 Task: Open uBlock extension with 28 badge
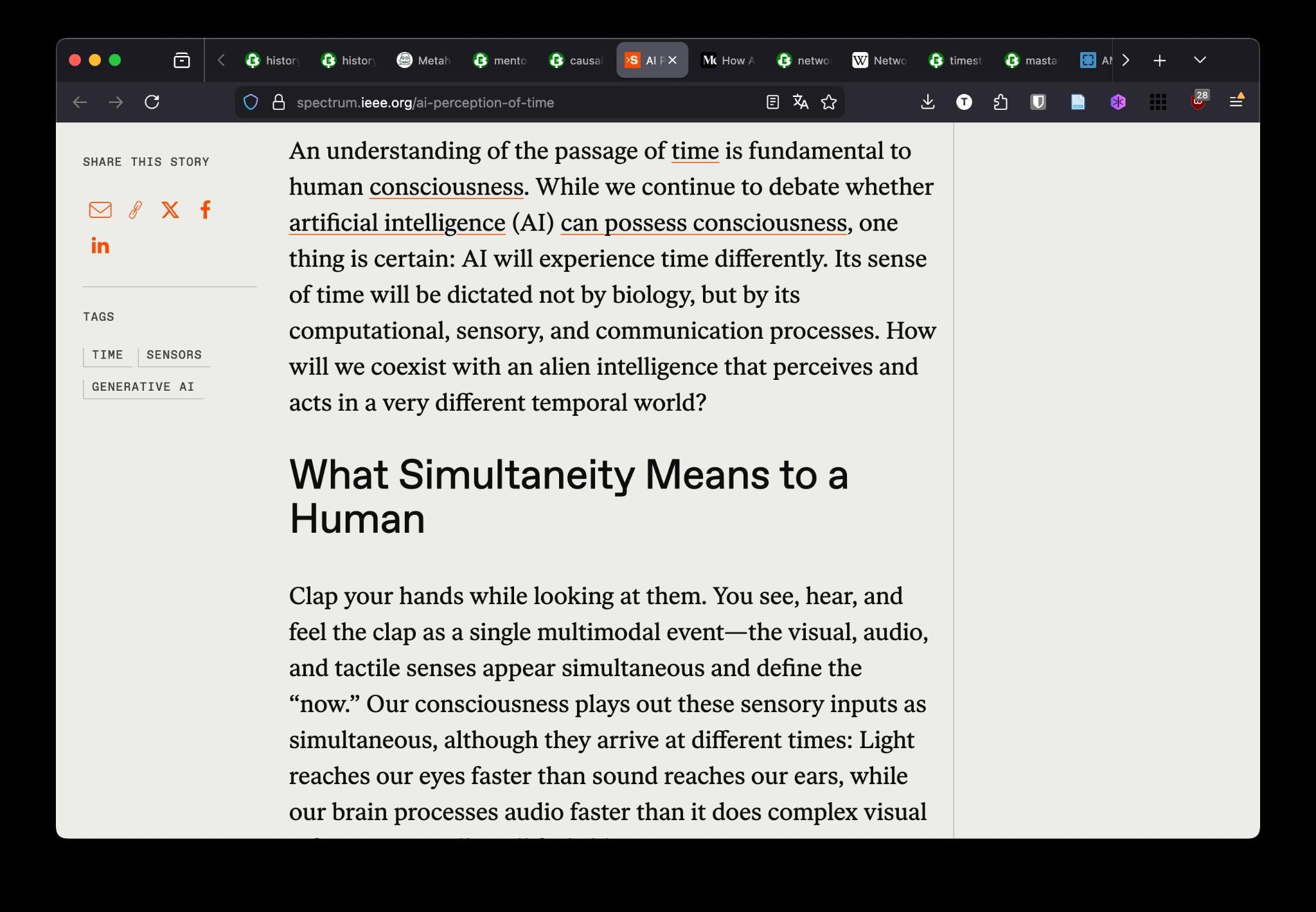point(1198,101)
